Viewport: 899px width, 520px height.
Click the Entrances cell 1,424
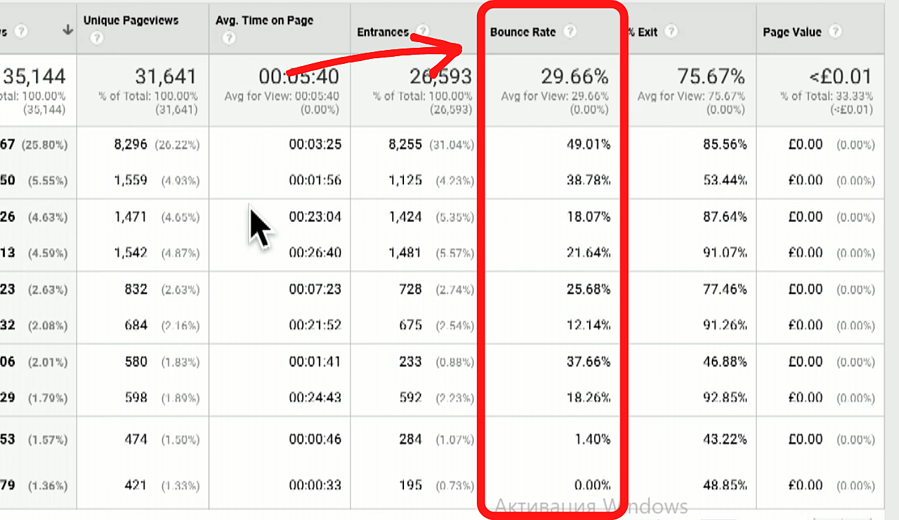point(405,217)
